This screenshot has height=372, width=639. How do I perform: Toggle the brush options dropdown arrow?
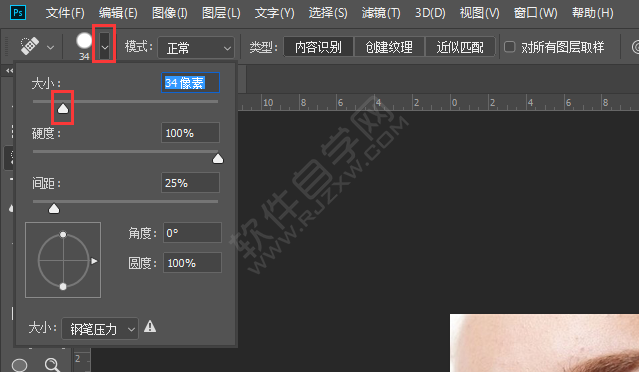(x=105, y=47)
